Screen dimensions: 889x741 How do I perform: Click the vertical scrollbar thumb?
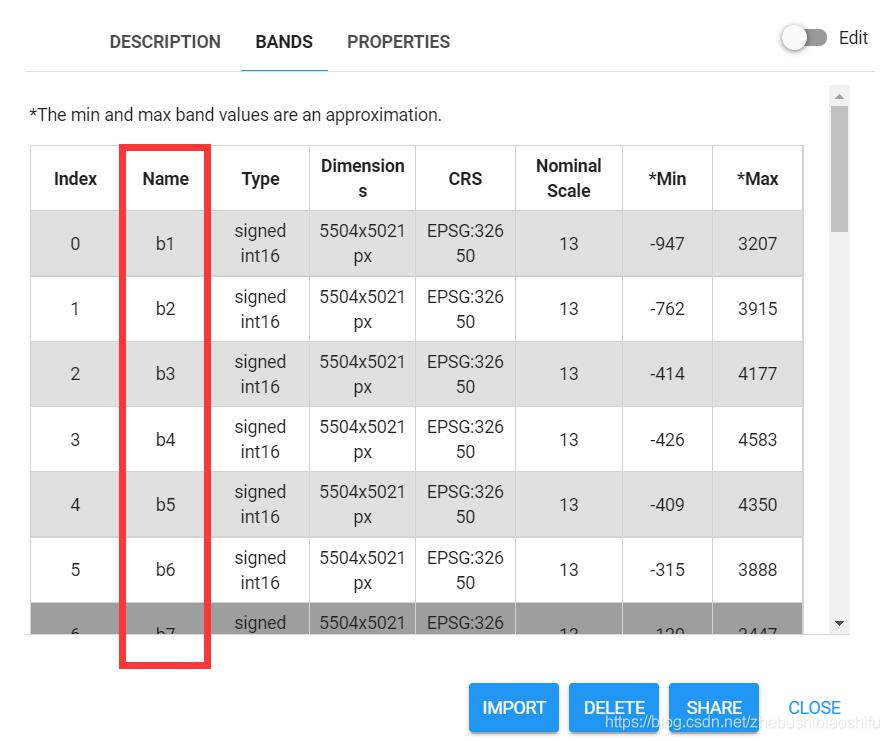[840, 168]
